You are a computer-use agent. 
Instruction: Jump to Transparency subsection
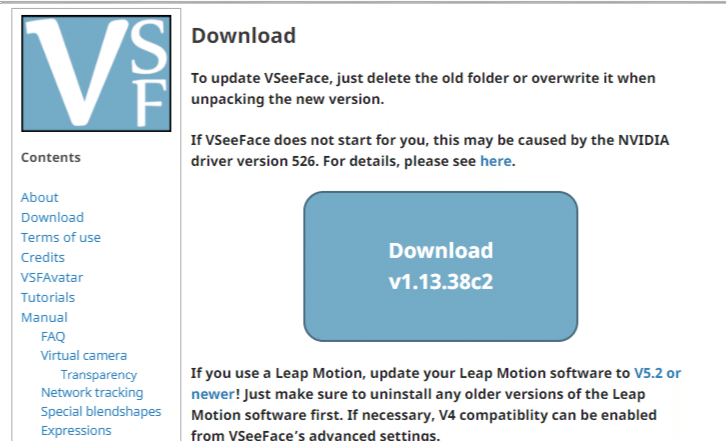(x=99, y=374)
